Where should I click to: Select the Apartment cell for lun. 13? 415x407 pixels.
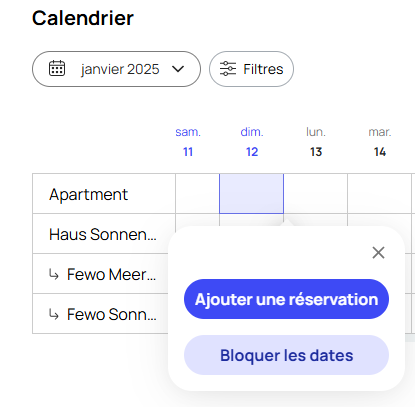point(316,193)
